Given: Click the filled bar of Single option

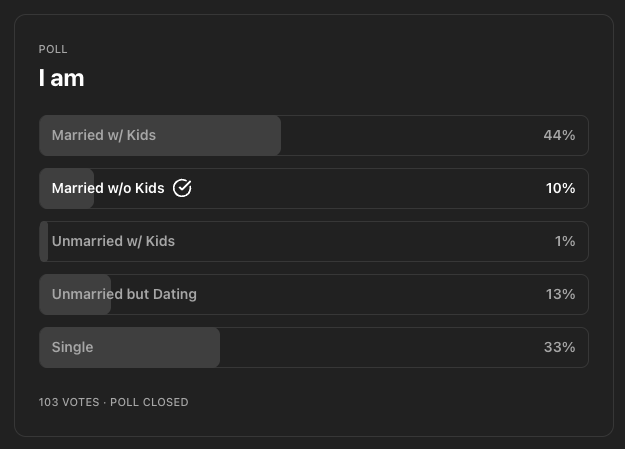Looking at the screenshot, I should (130, 347).
